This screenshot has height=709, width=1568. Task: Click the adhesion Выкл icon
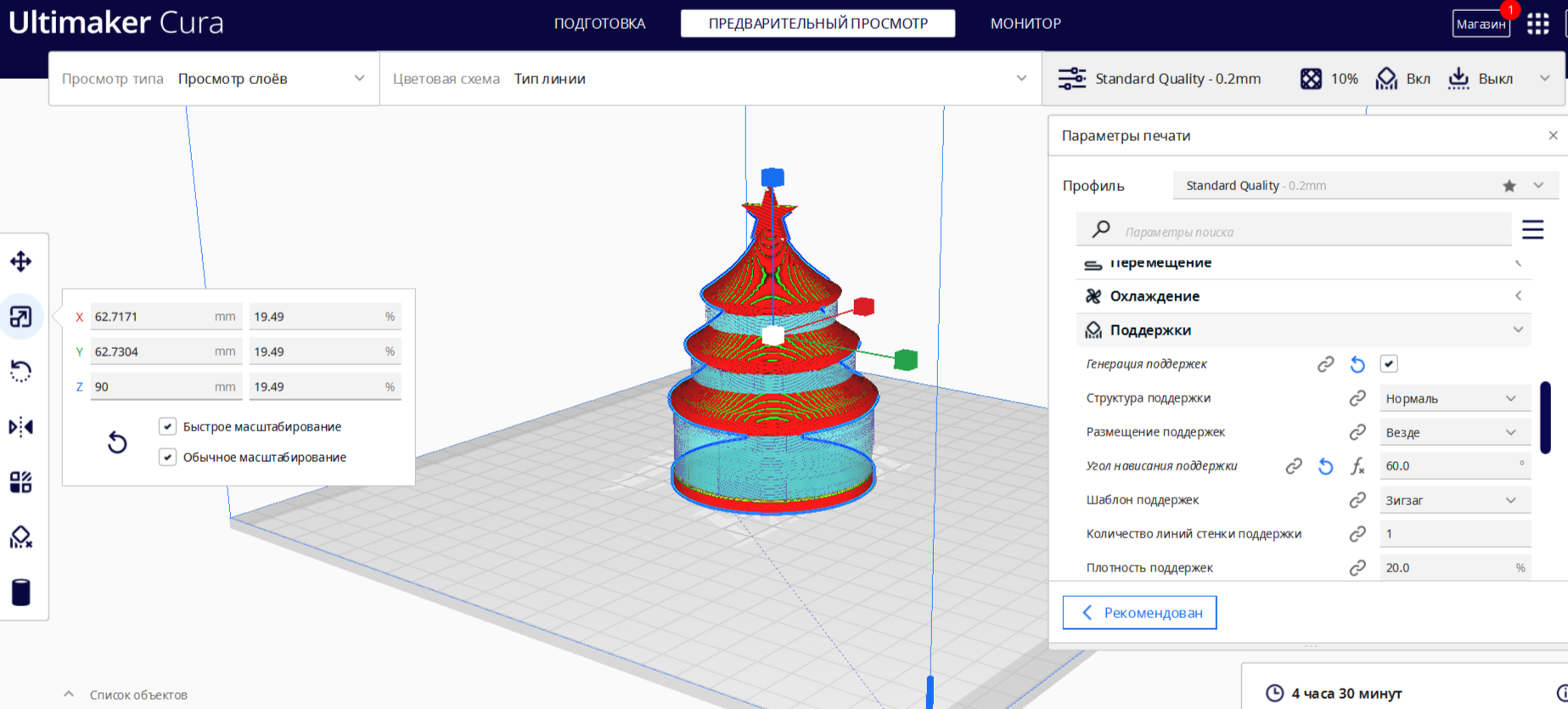[1458, 79]
